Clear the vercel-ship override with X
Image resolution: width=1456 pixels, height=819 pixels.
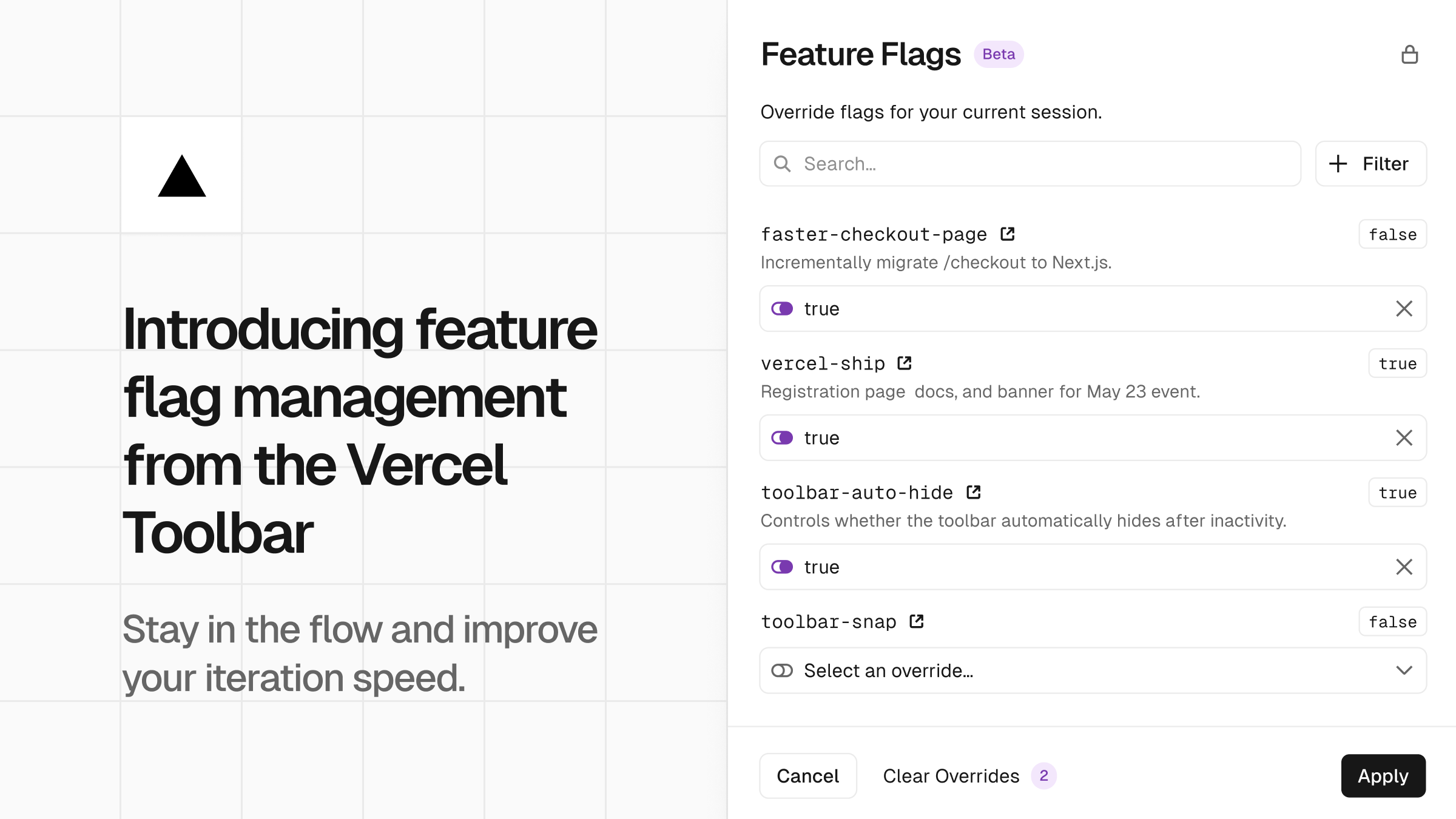point(1404,438)
